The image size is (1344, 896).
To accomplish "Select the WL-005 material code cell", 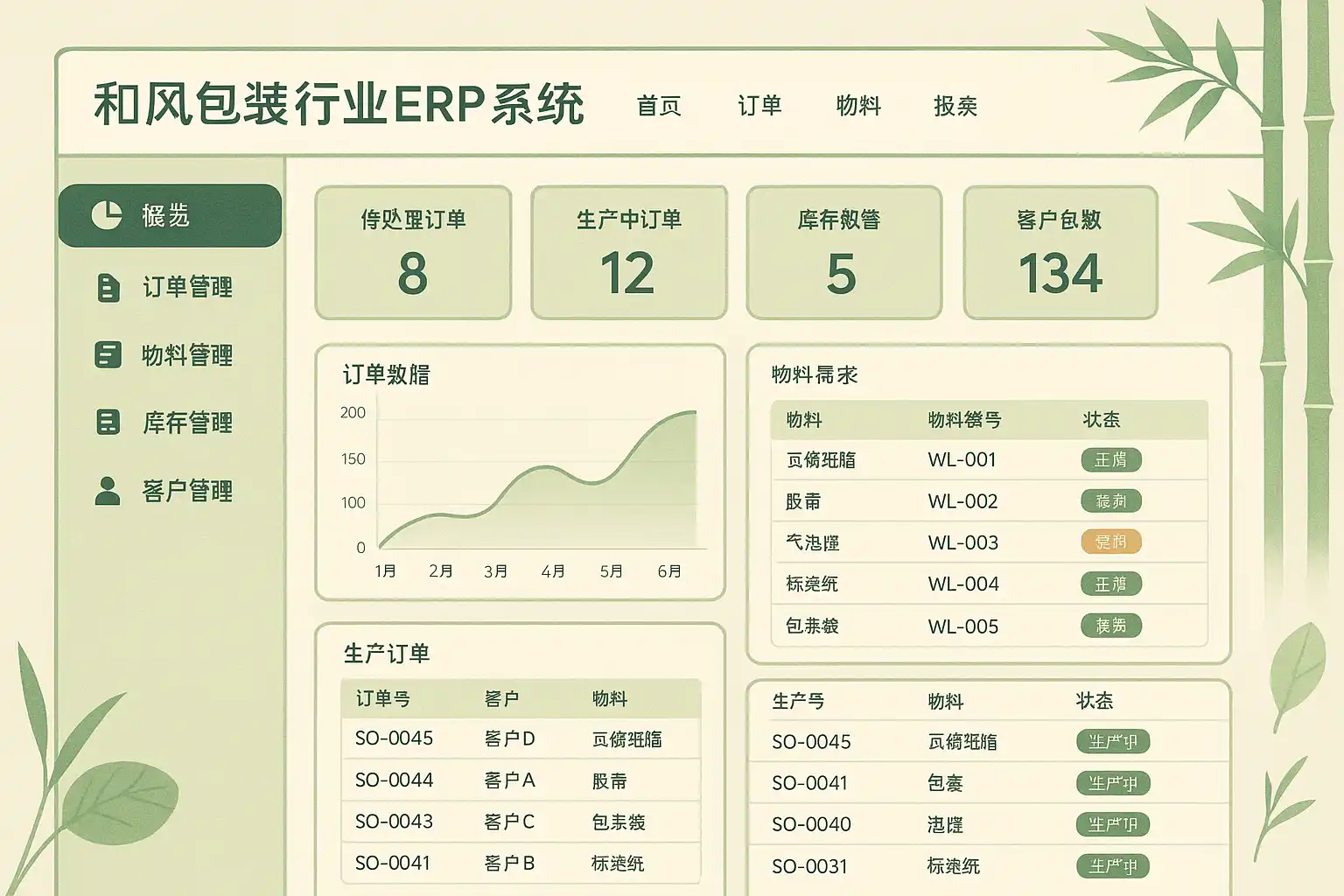I will pyautogui.click(x=963, y=626).
